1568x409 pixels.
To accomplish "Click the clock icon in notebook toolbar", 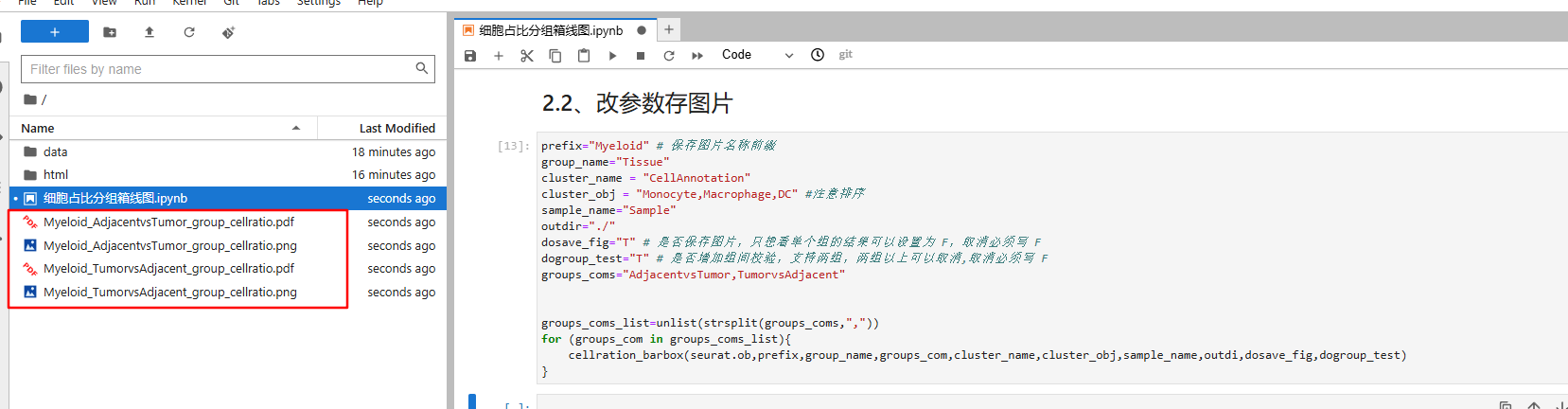I will 818,55.
